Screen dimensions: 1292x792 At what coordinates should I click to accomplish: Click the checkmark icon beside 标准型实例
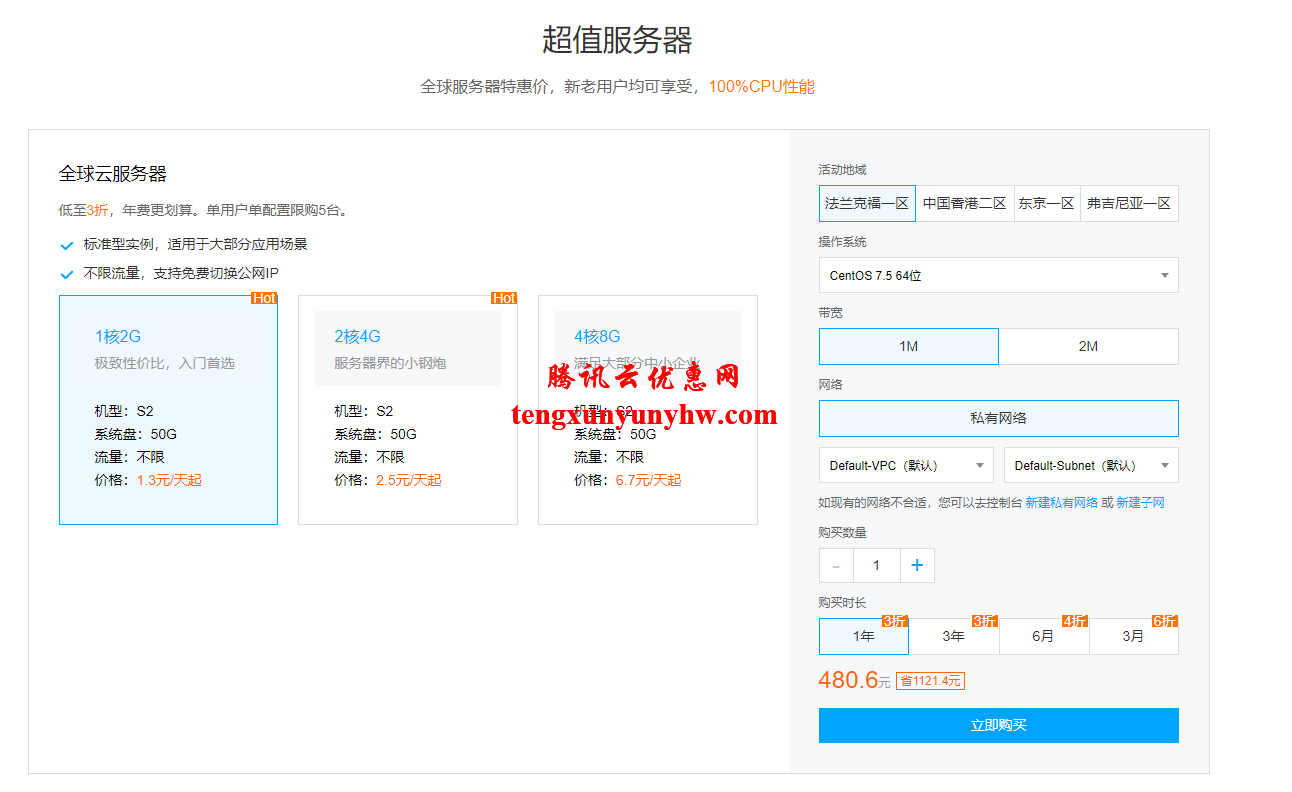67,245
